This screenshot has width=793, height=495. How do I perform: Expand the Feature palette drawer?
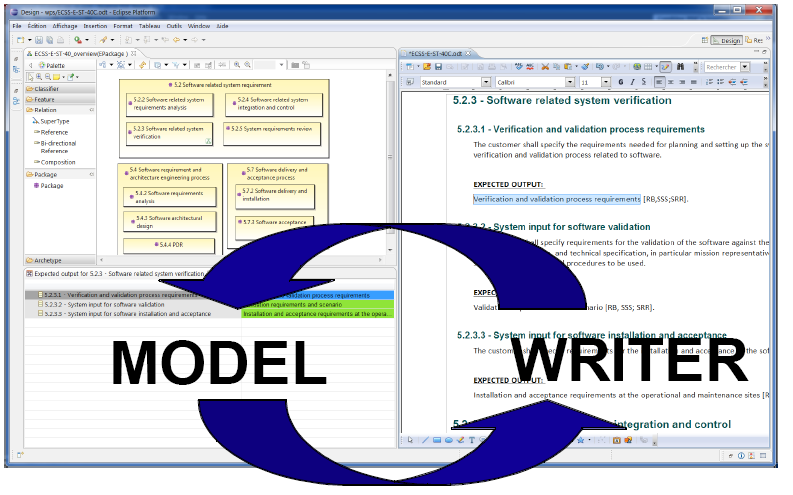coord(60,100)
